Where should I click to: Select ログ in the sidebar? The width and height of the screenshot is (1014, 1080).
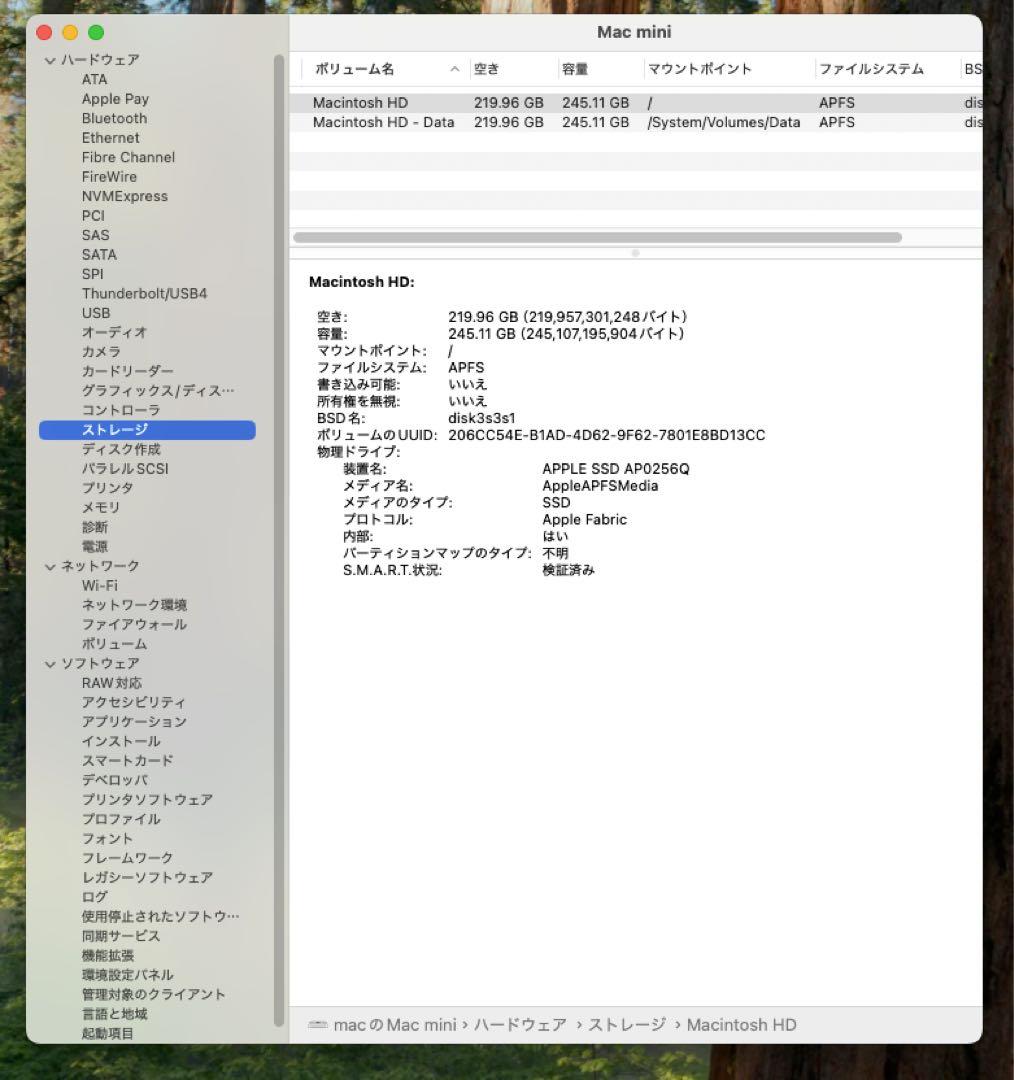point(94,896)
